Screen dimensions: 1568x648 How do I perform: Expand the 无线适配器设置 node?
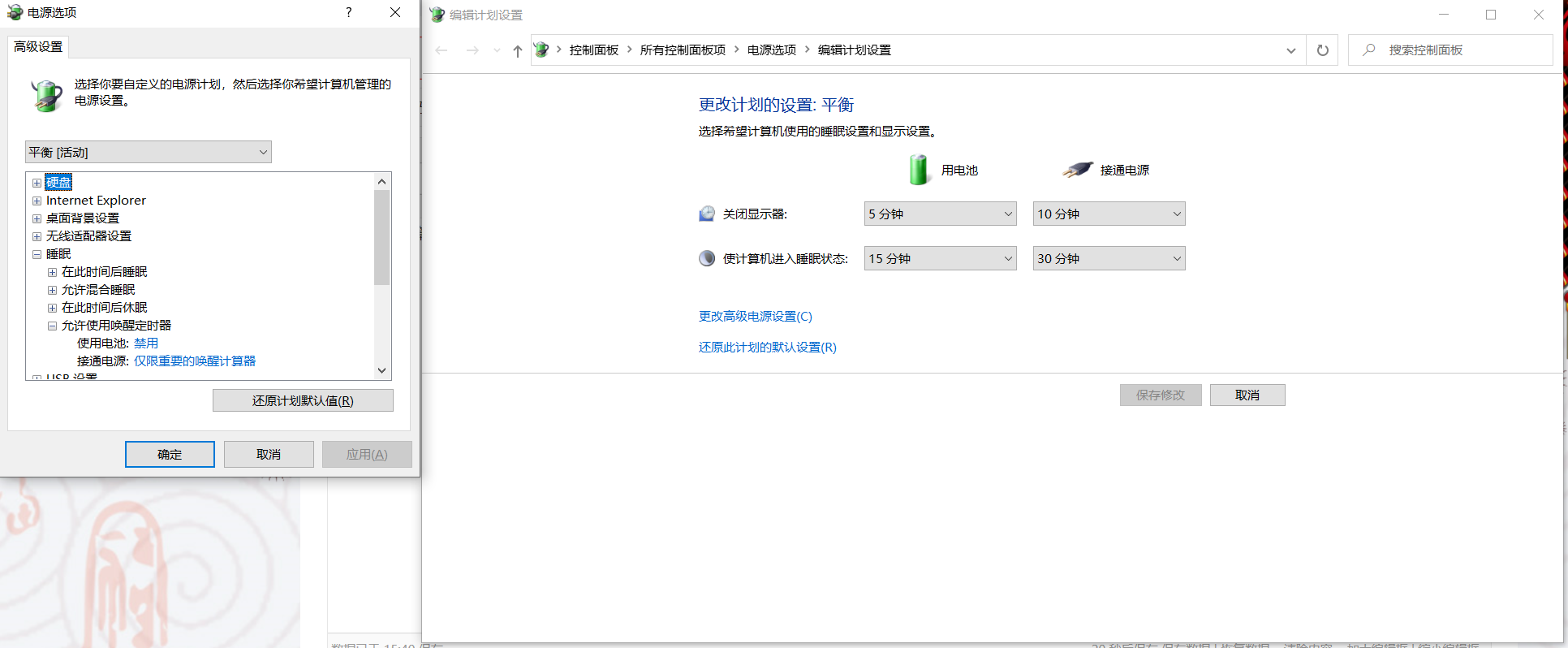pyautogui.click(x=37, y=236)
